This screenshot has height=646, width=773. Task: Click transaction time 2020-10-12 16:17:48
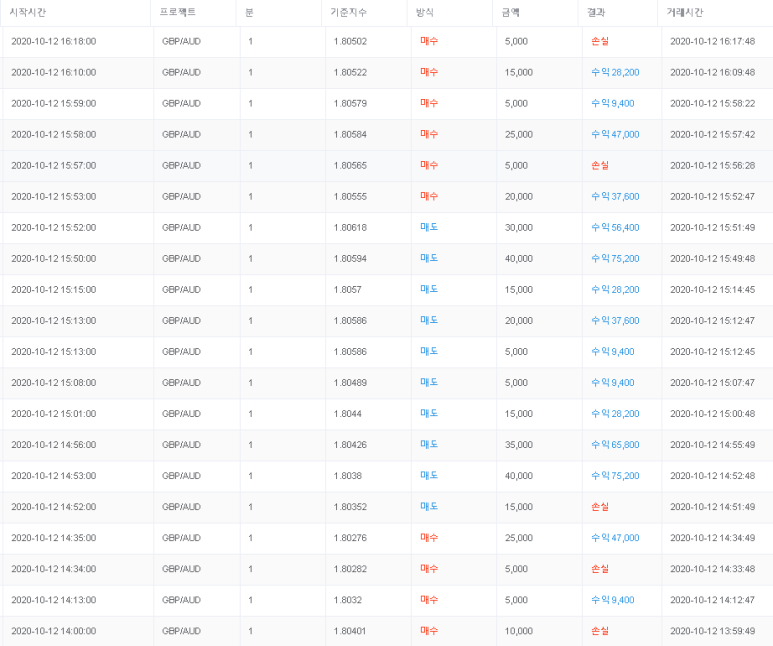(x=712, y=41)
